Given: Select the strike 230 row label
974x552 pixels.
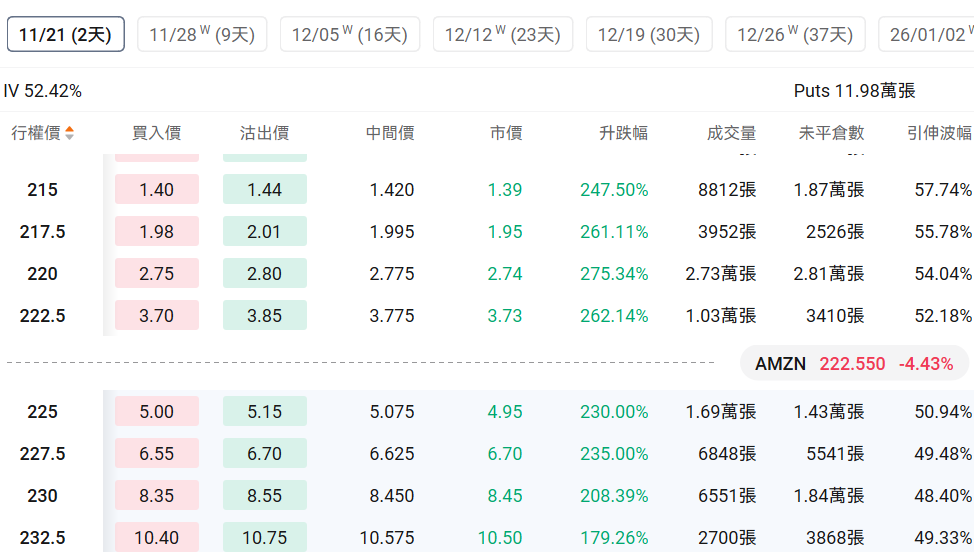Looking at the screenshot, I should tap(43, 496).
